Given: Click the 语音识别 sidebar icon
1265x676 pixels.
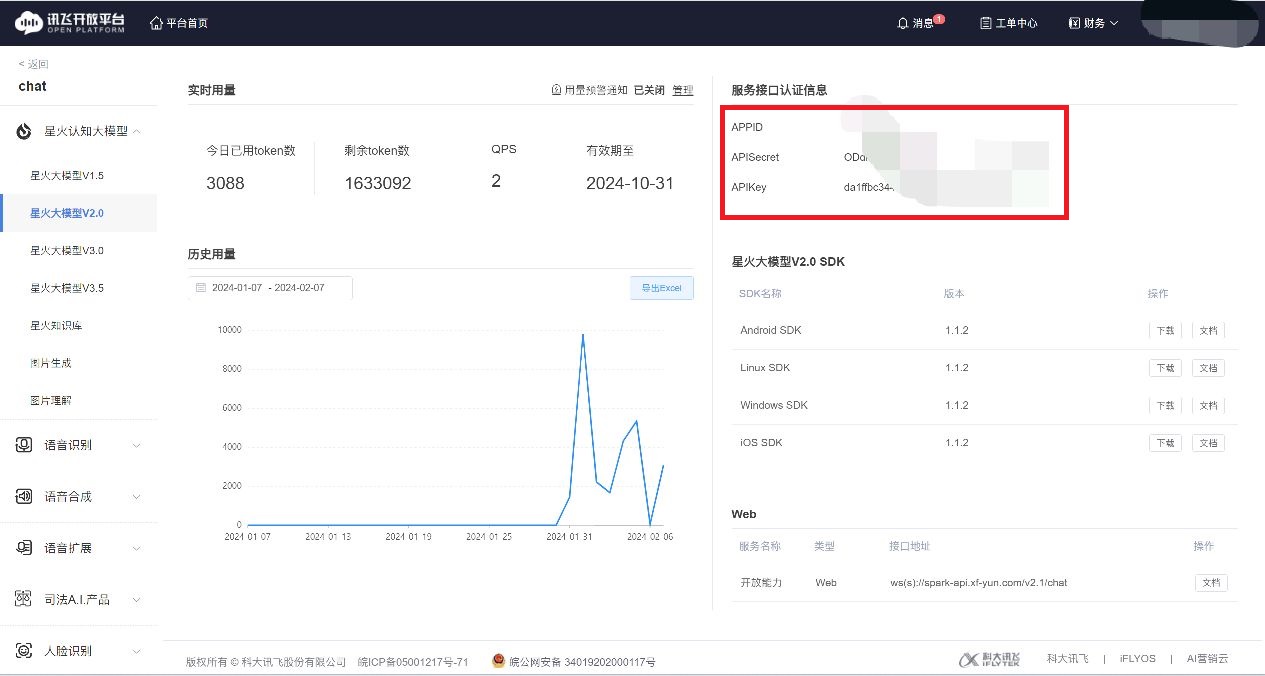Looking at the screenshot, I should point(24,445).
